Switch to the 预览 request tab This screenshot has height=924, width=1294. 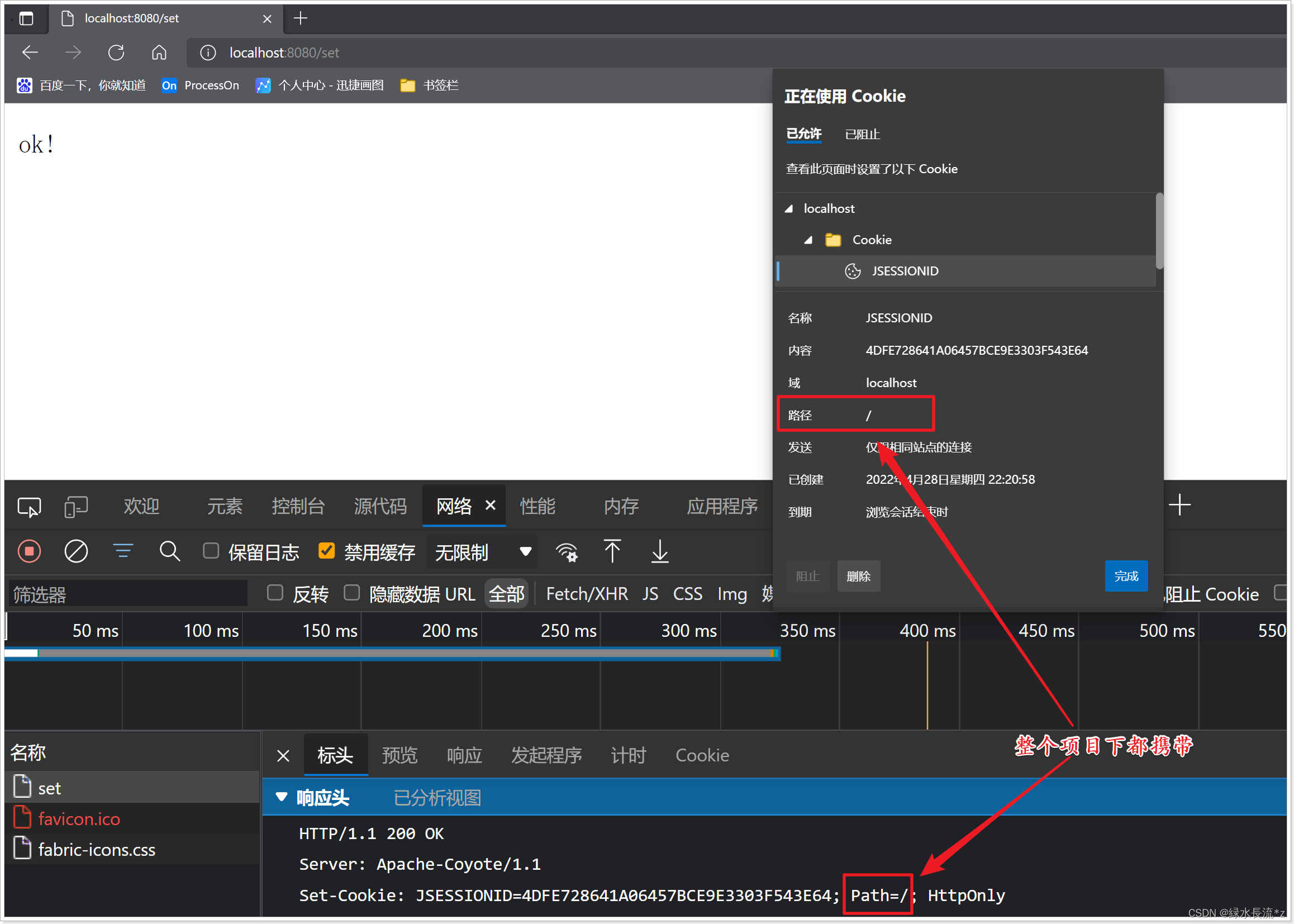(399, 756)
